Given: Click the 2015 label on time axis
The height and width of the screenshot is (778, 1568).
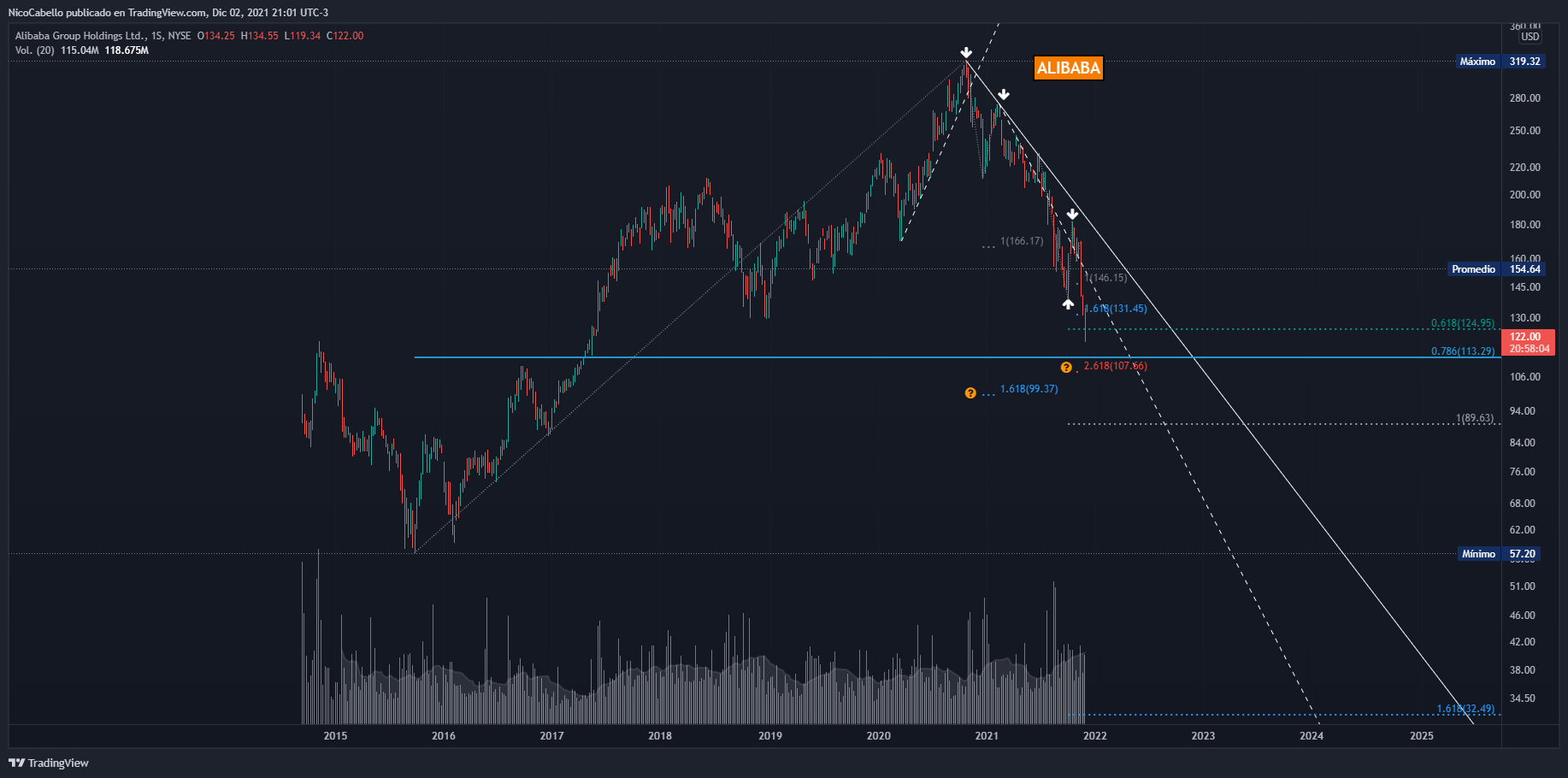Looking at the screenshot, I should (335, 736).
